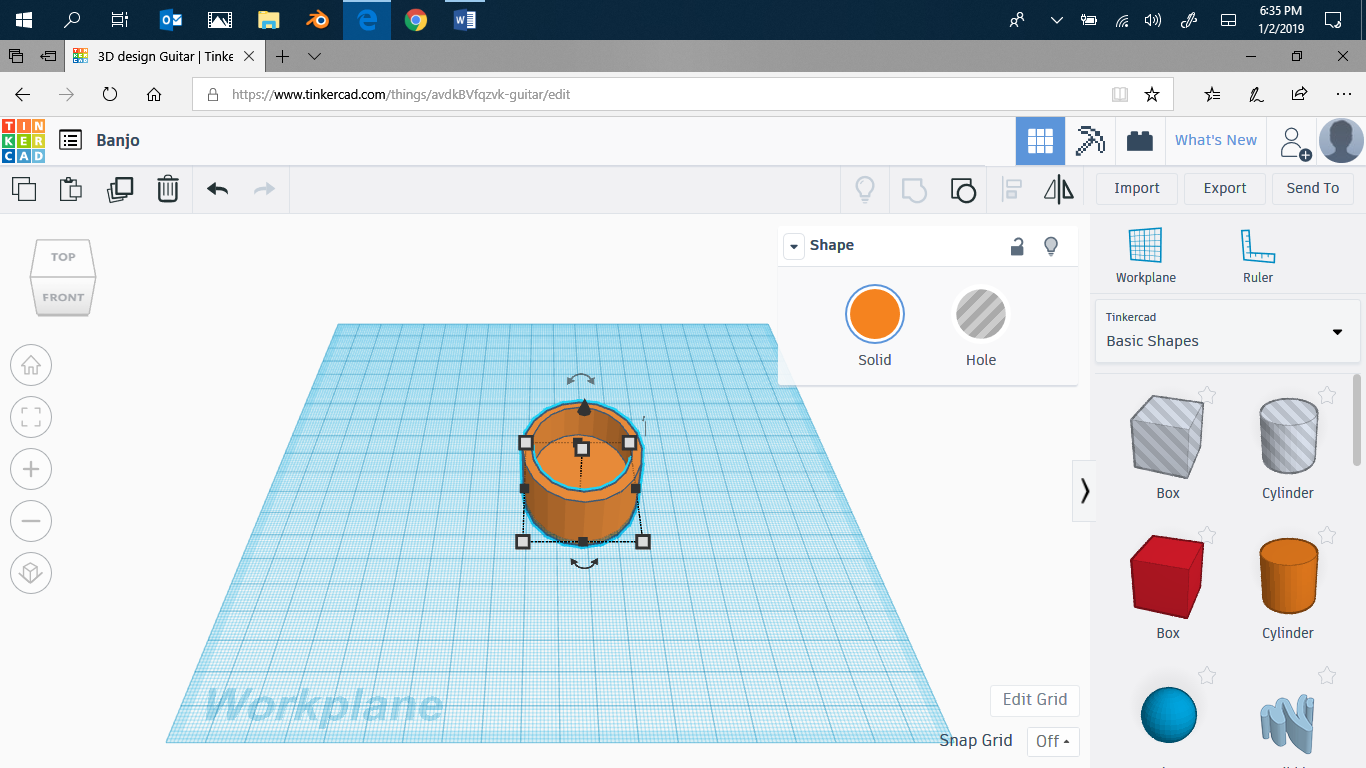Click the browser address bar URL
This screenshot has width=1366, height=768.
tap(401, 95)
